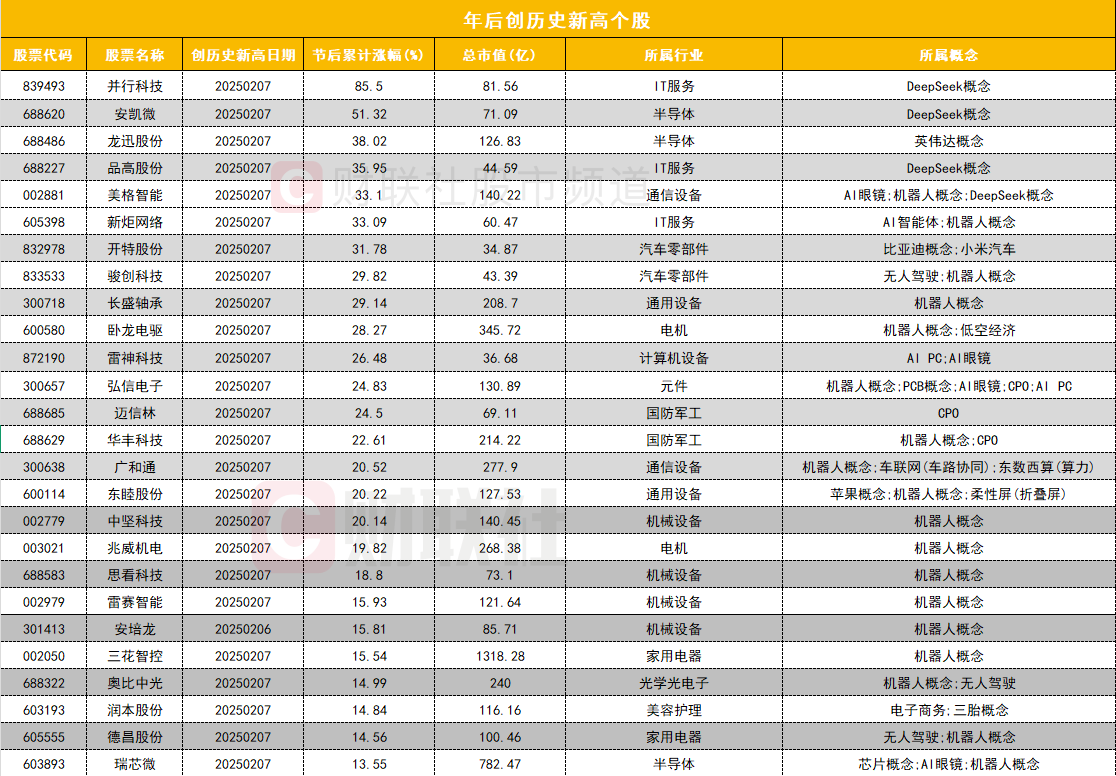Select the 股票名称 column header
This screenshot has width=1116, height=776.
tap(137, 56)
